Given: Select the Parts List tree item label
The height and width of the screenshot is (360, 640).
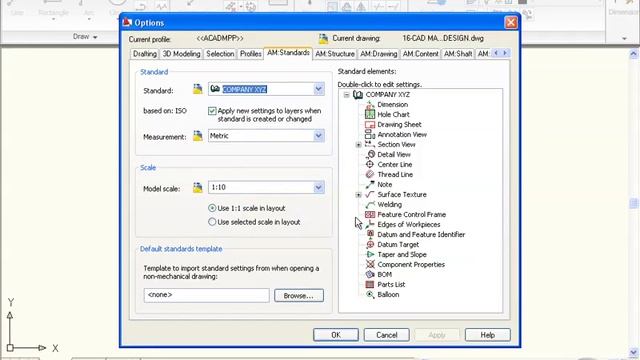Looking at the screenshot, I should coord(391,284).
